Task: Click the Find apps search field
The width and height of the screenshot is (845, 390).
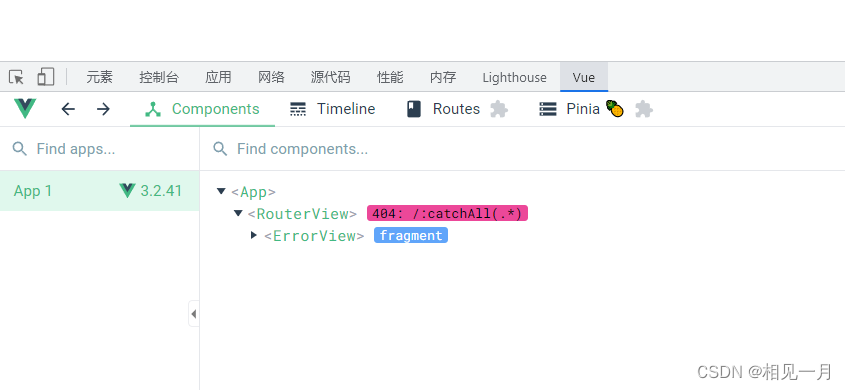Action: click(x=100, y=149)
